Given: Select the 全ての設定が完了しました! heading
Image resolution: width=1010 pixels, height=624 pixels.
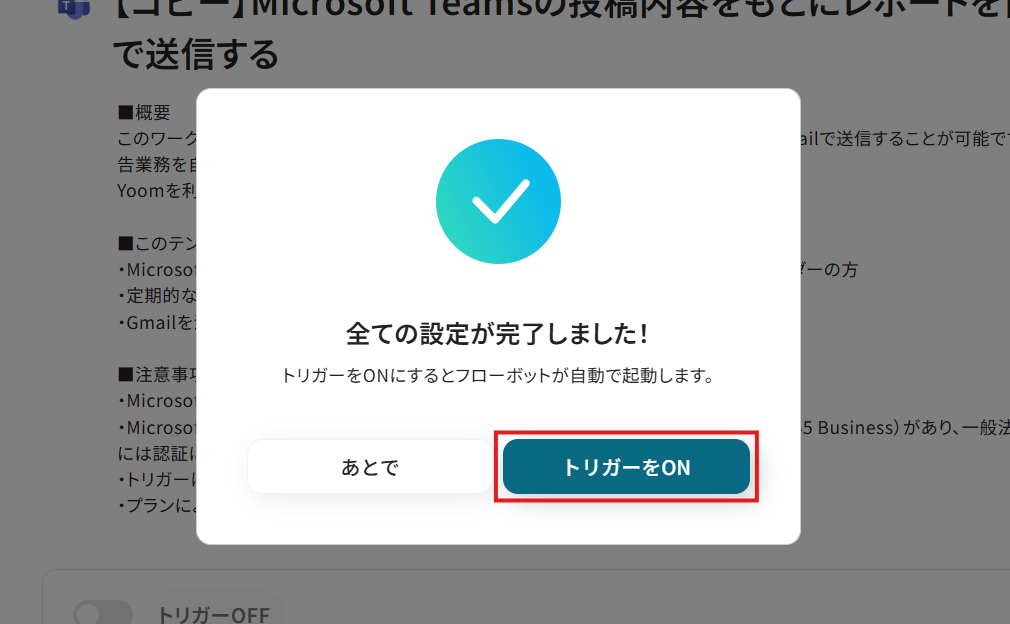Looking at the screenshot, I should (x=498, y=334).
